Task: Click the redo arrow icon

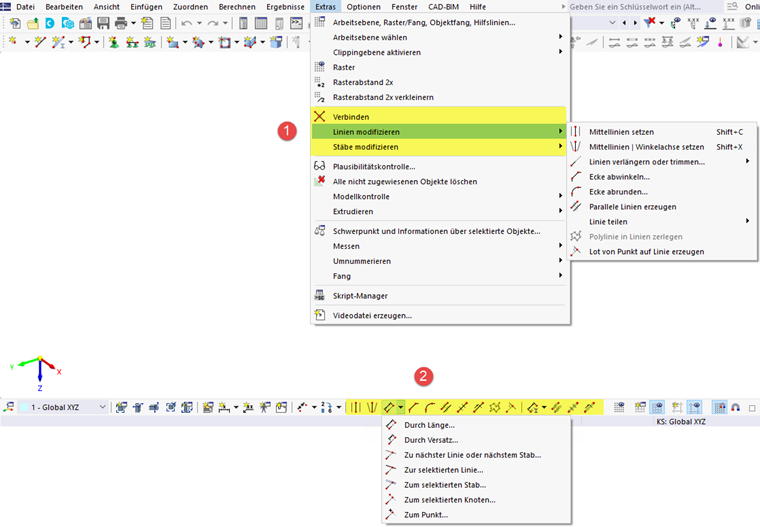Action: (213, 23)
